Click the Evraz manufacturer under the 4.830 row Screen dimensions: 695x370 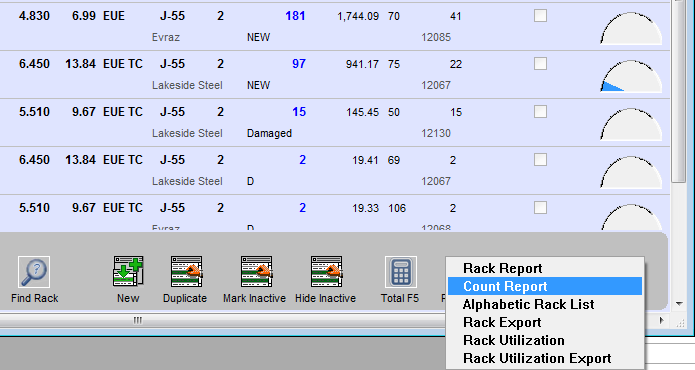tap(166, 37)
